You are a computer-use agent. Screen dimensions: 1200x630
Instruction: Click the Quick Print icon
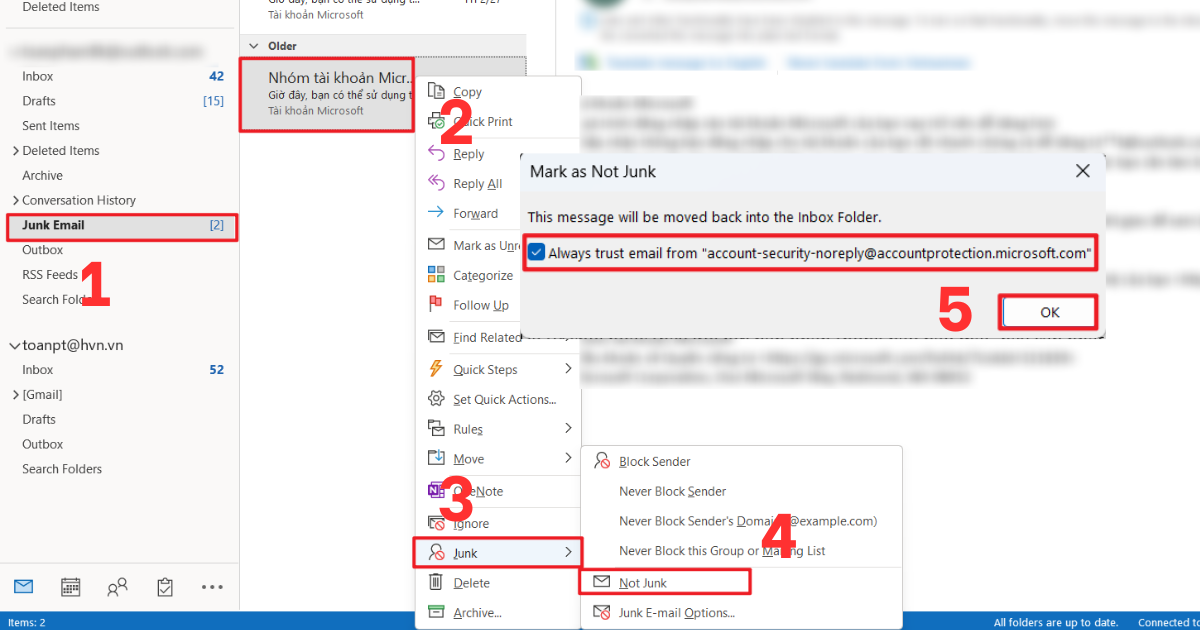pos(437,122)
